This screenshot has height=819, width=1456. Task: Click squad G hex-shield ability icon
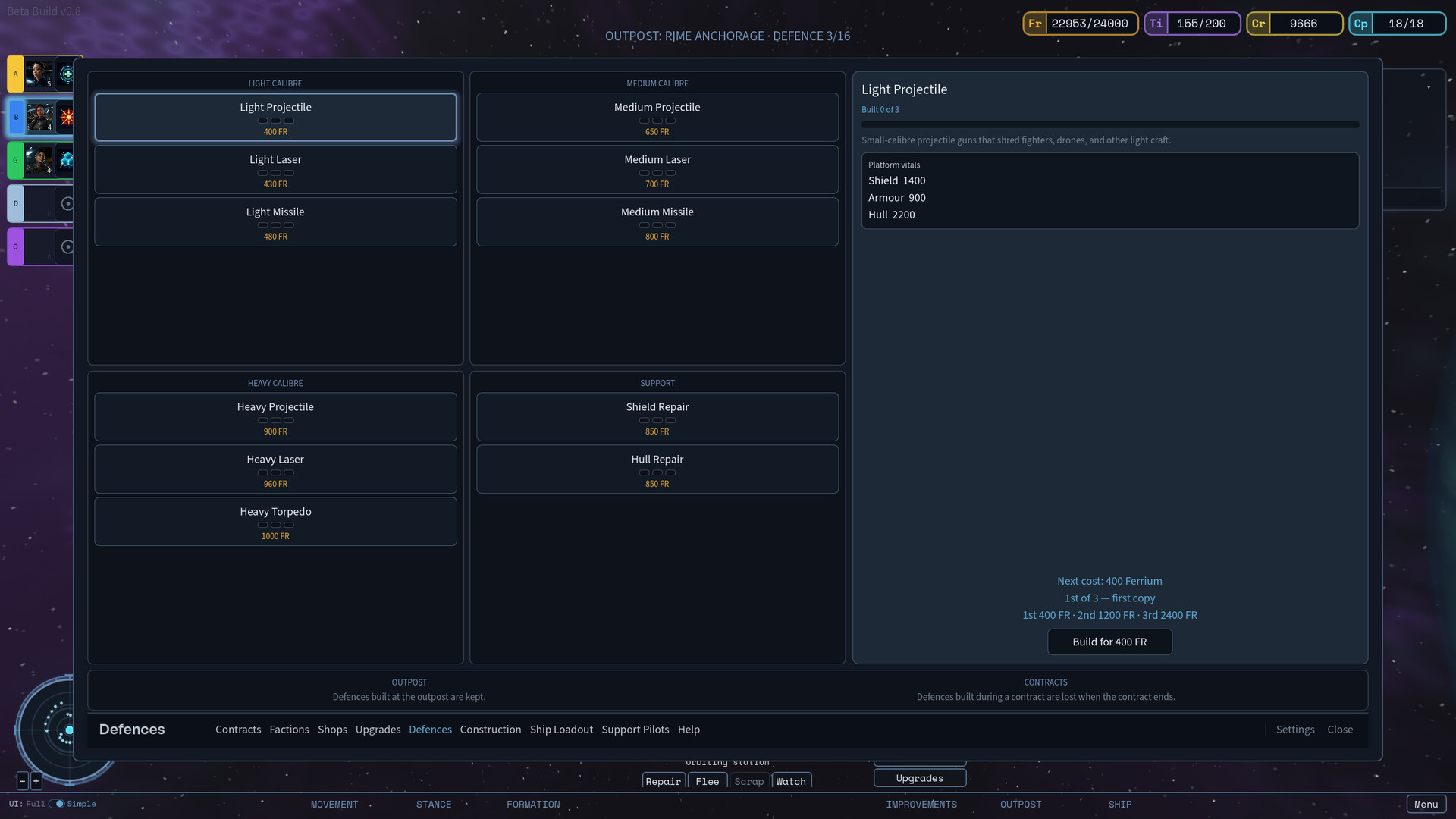click(67, 160)
